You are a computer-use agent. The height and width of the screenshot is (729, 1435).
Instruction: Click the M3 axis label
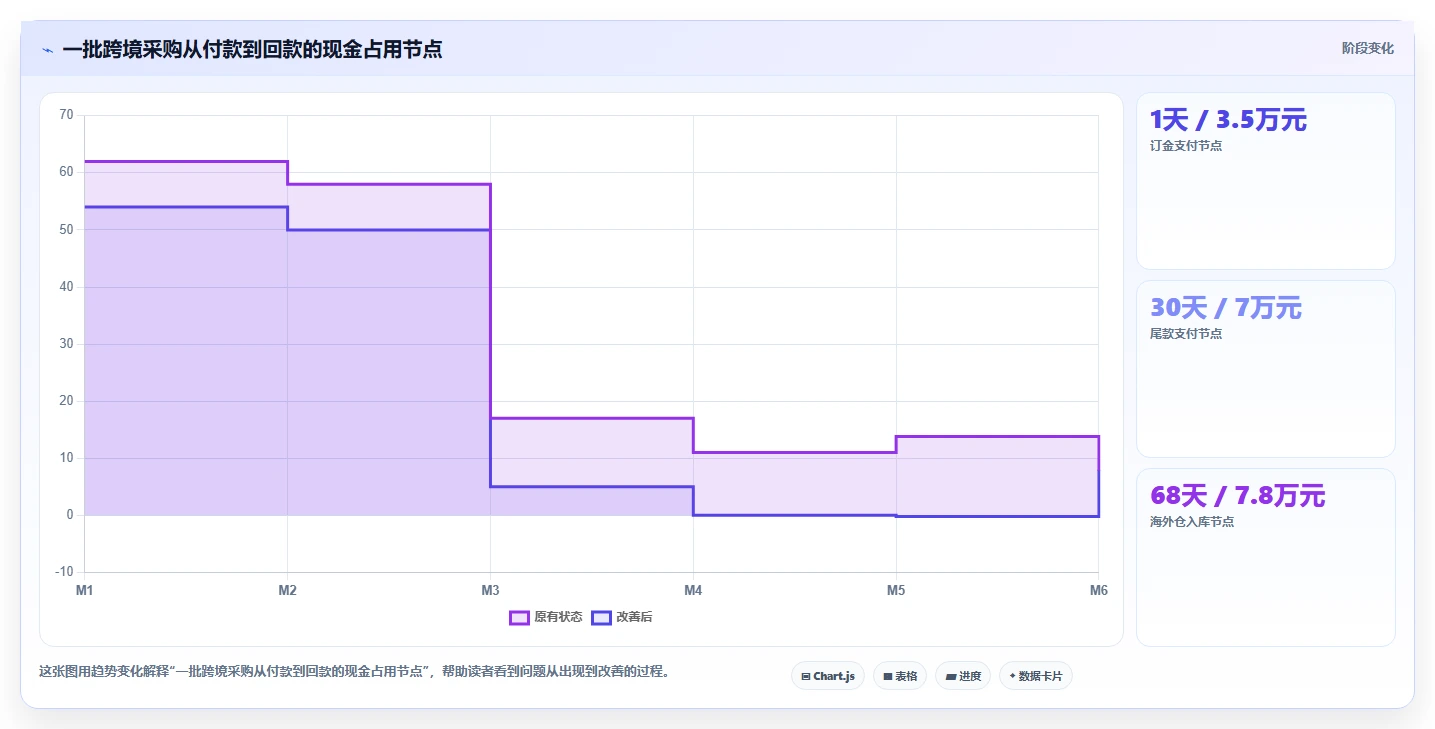[x=491, y=591]
